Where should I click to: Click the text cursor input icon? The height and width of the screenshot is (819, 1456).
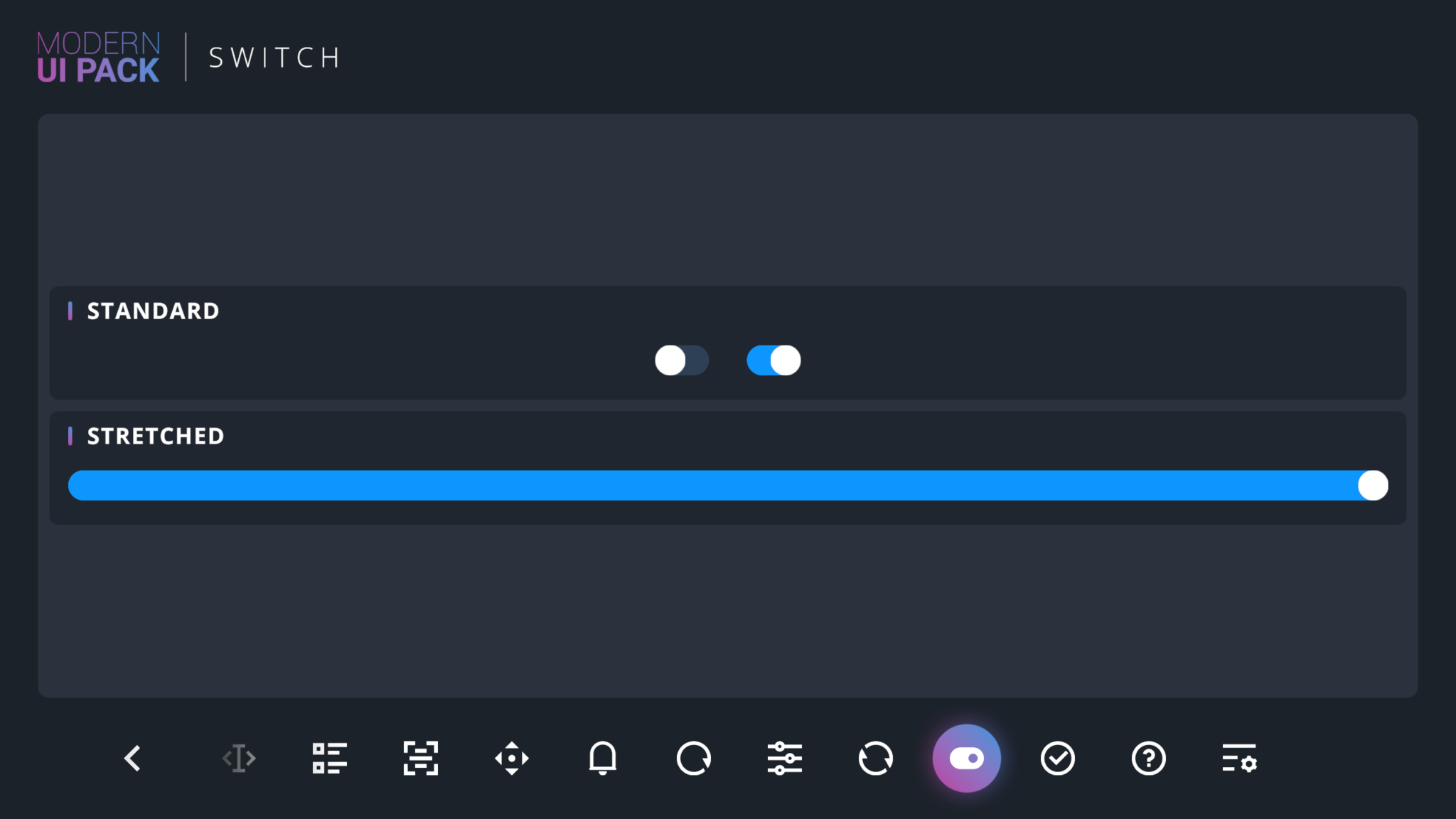[x=239, y=758]
